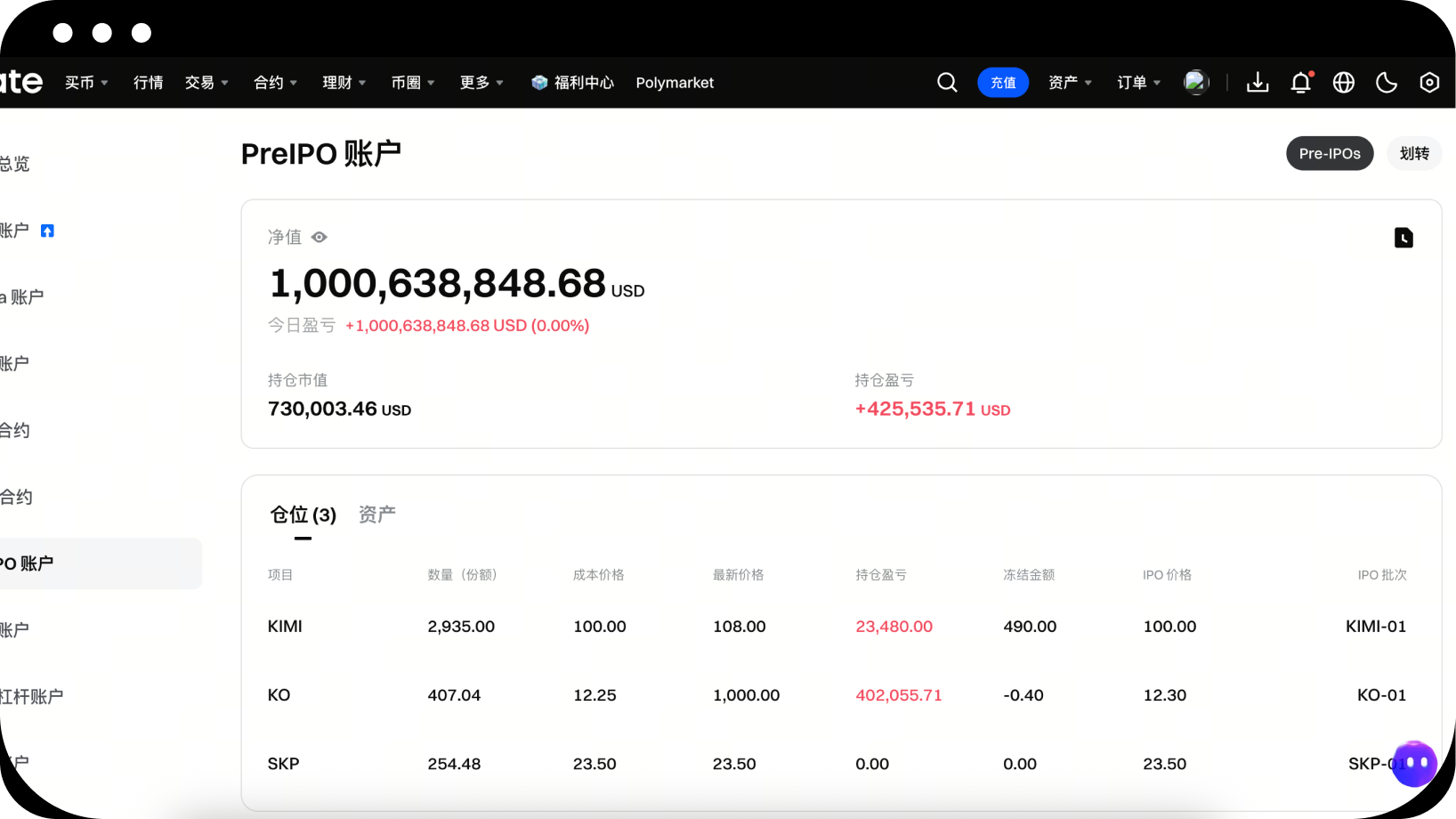
Task: Click the user avatar icon
Action: click(x=1196, y=83)
